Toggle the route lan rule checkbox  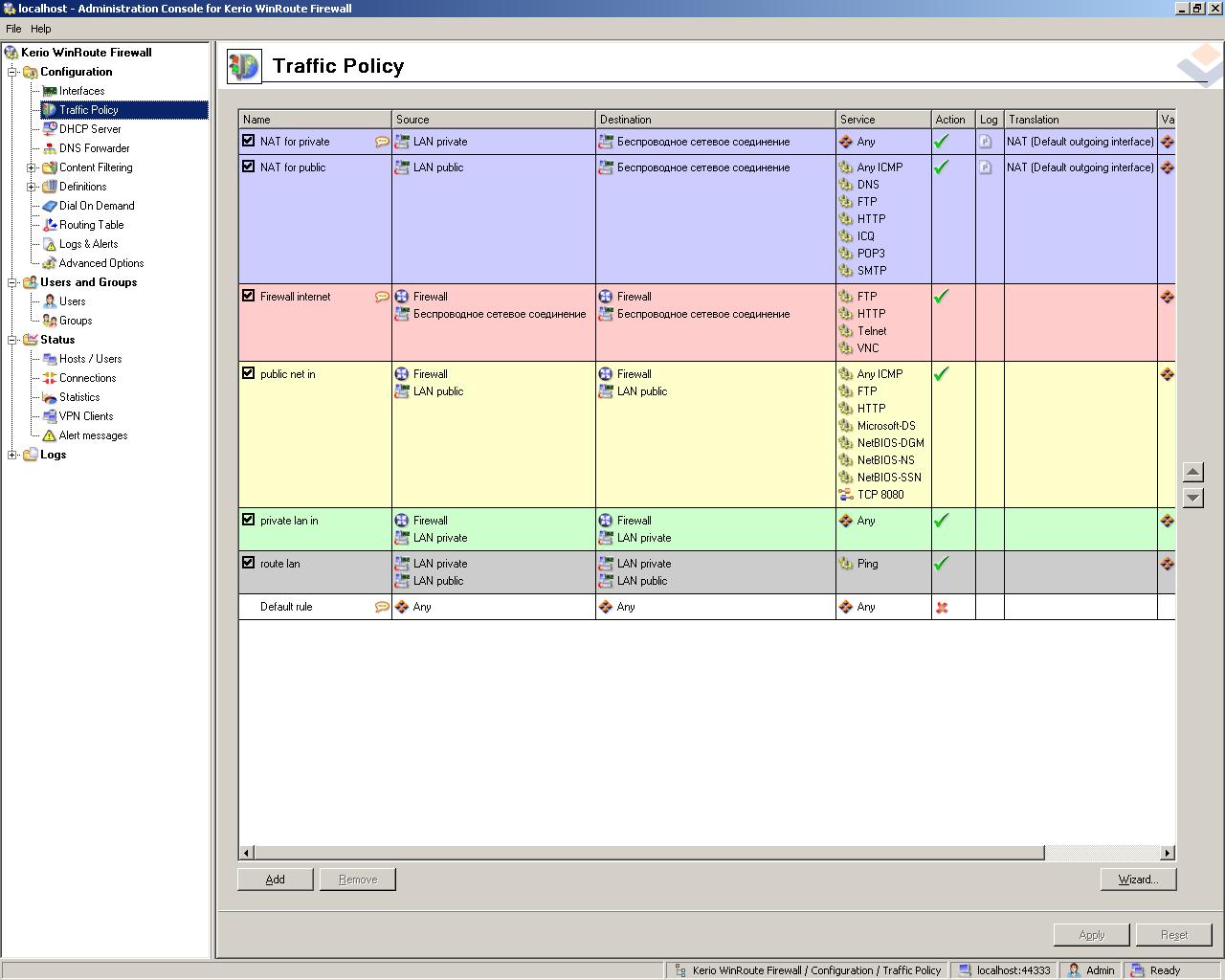click(x=249, y=563)
